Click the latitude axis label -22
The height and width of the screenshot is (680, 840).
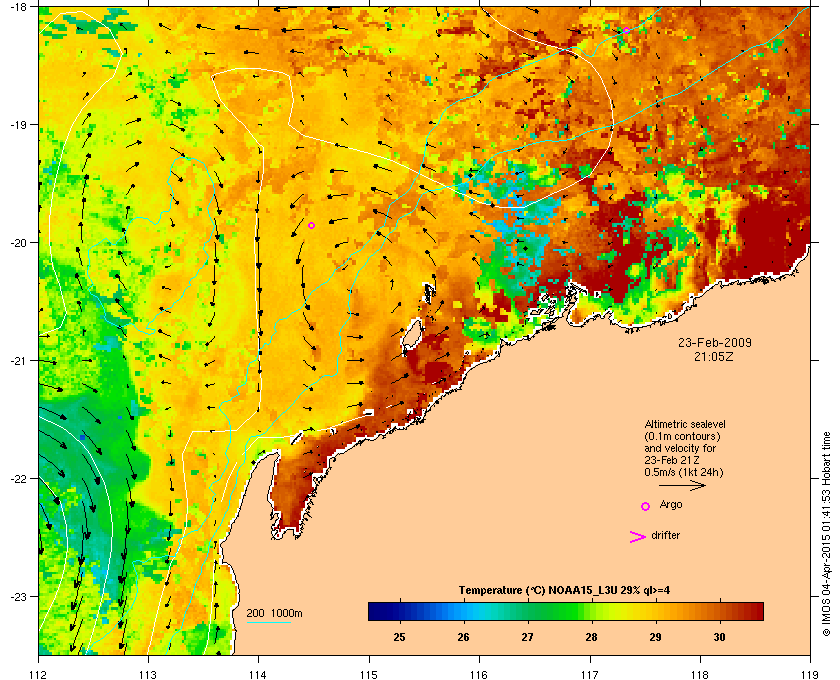tap(19, 478)
